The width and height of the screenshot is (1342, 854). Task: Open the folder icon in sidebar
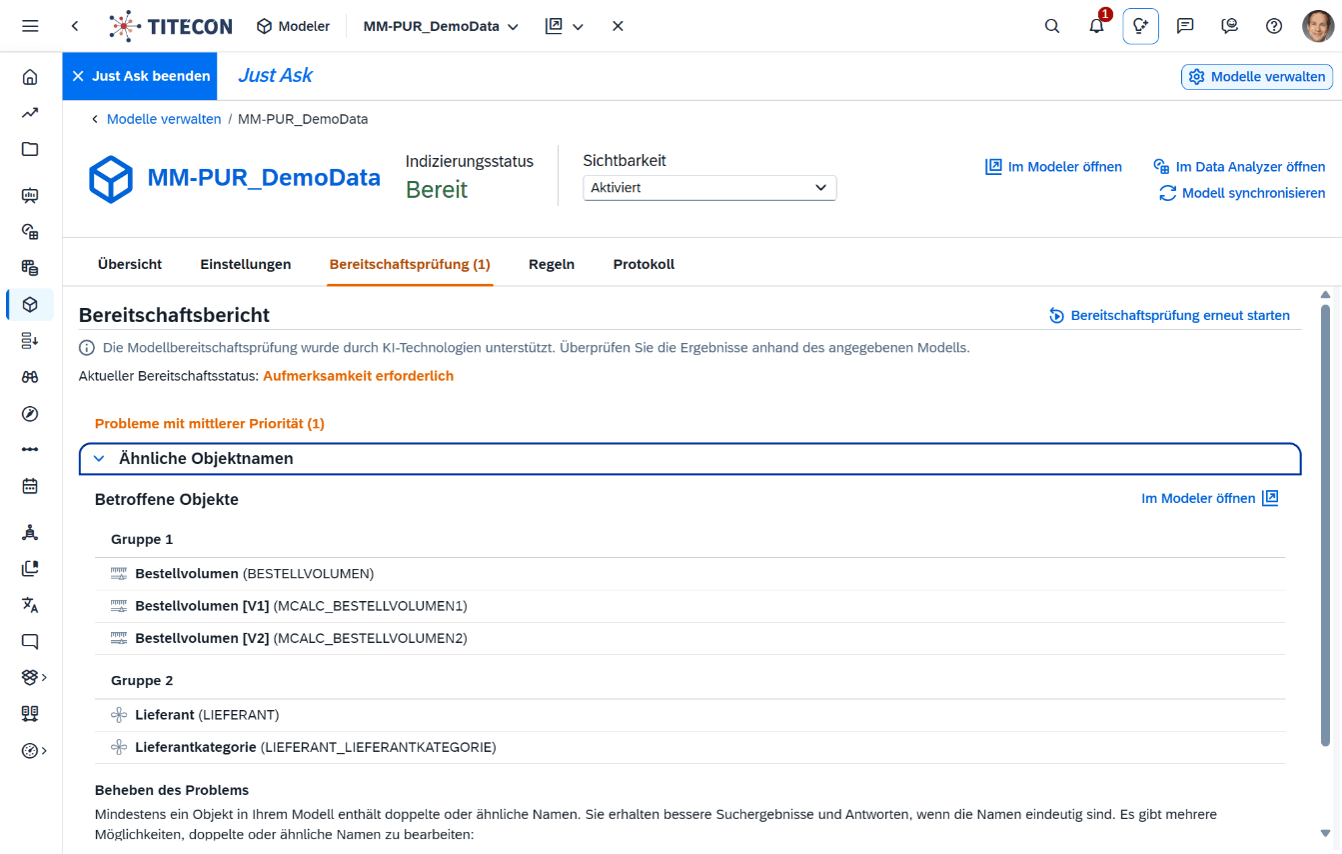pos(30,149)
